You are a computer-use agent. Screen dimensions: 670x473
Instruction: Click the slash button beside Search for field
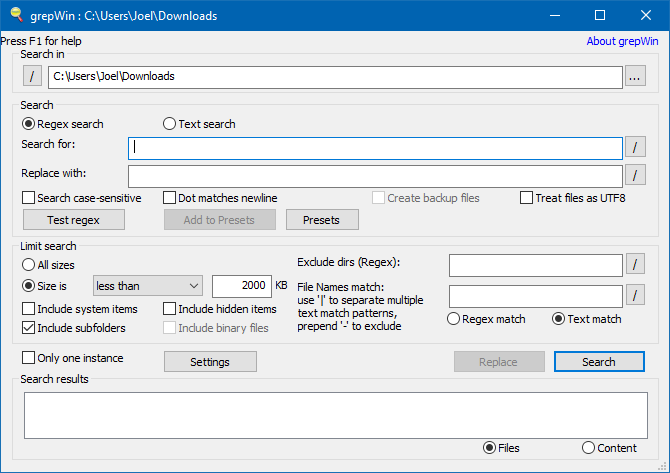point(635,147)
